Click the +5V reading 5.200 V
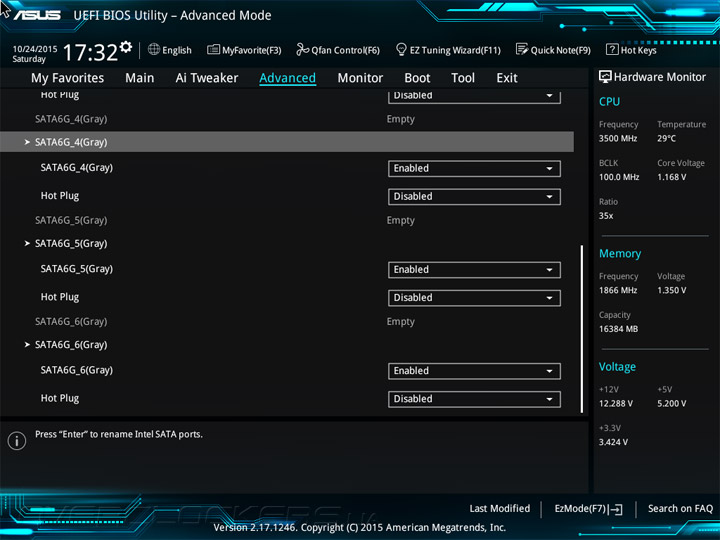This screenshot has height=540, width=720. pos(671,403)
